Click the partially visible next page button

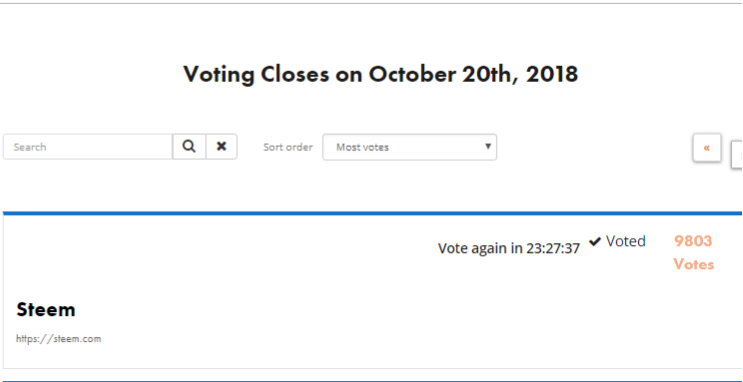click(737, 155)
